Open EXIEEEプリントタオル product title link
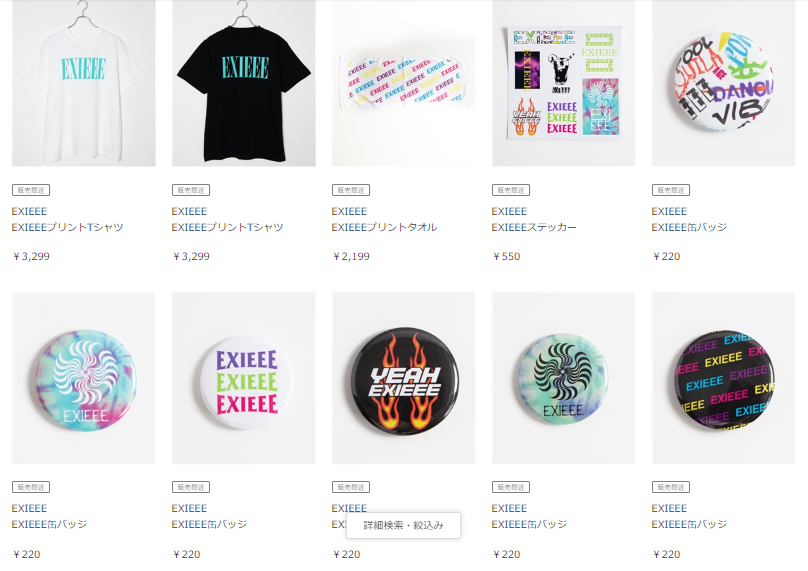 point(384,227)
